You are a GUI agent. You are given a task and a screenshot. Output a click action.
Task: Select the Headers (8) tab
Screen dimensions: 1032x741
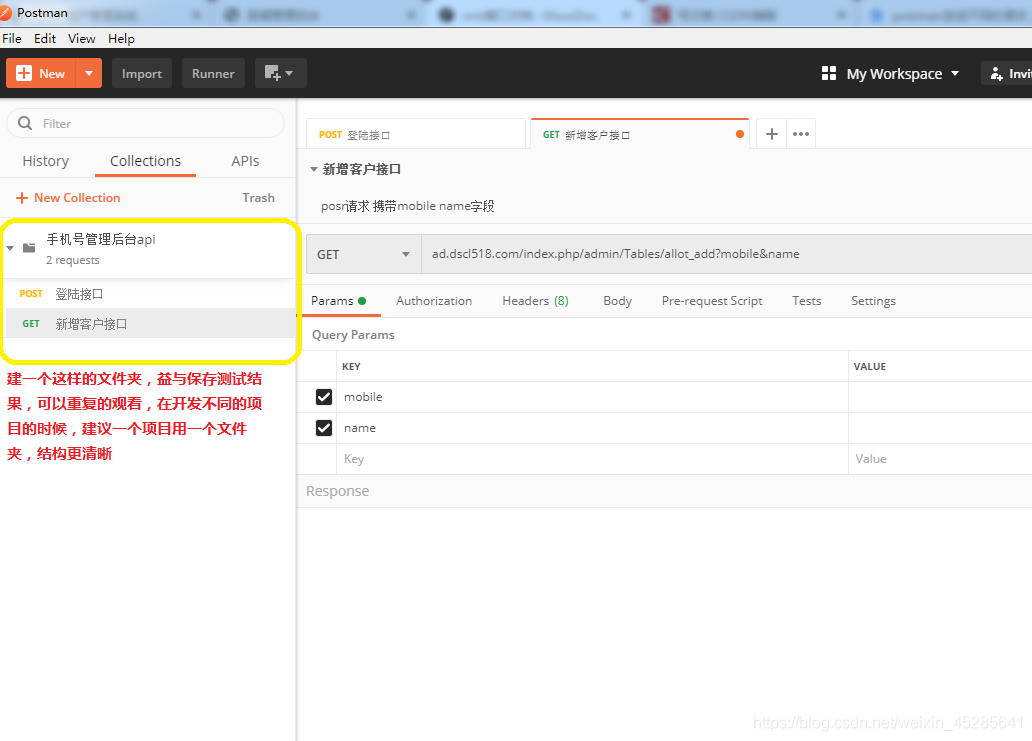pyautogui.click(x=535, y=301)
